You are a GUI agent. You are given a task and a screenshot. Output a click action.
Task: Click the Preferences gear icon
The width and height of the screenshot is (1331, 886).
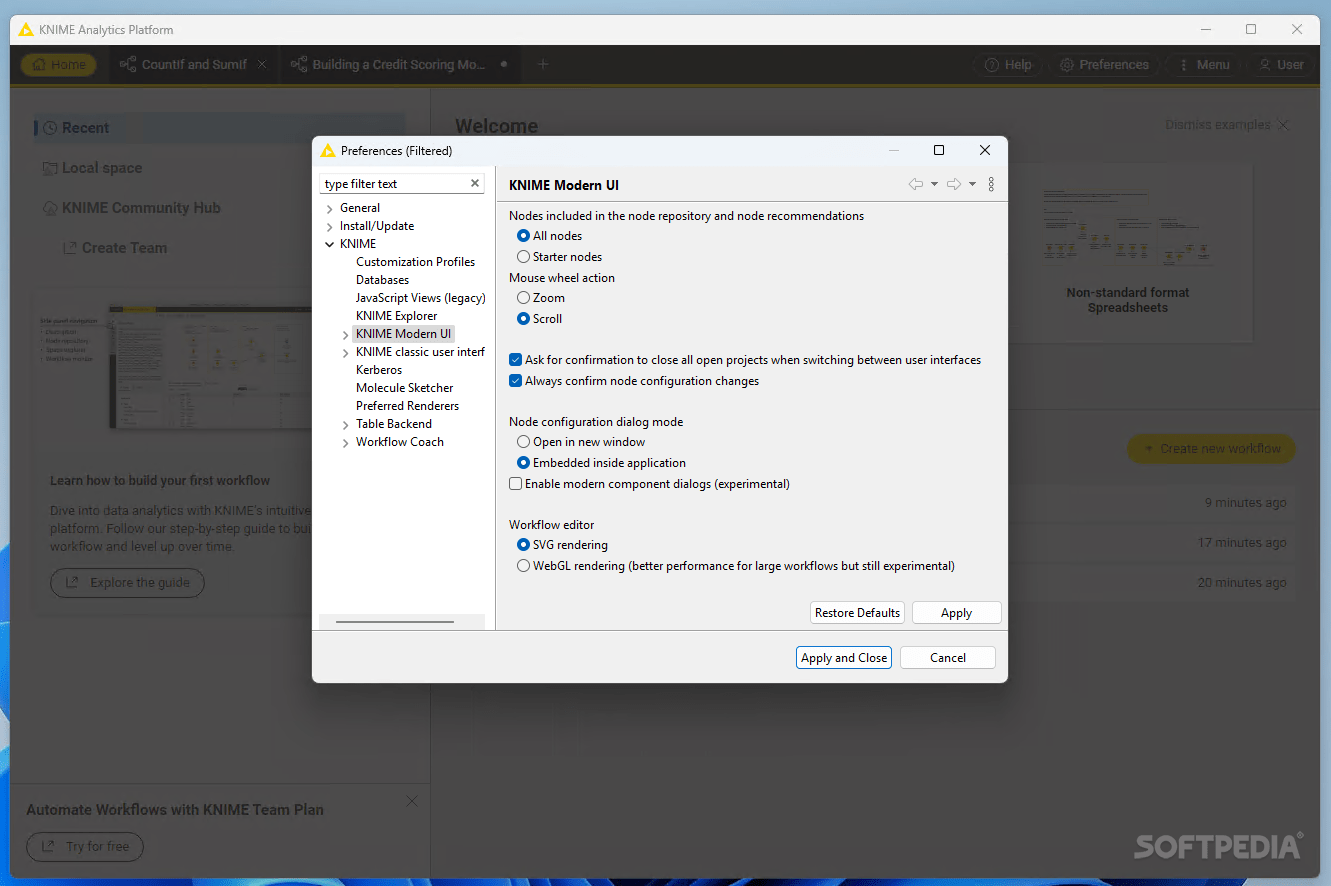point(1103,64)
